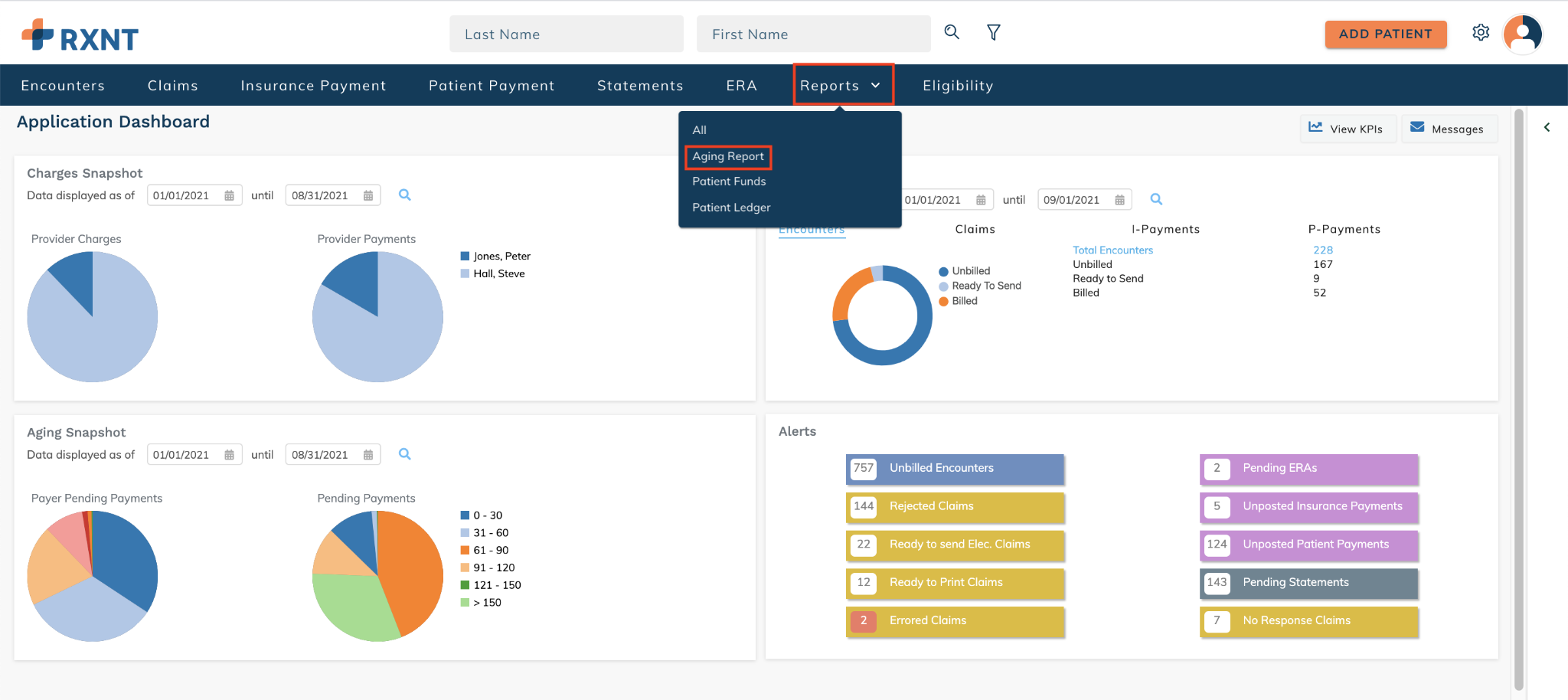
Task: Open the View KPIs button
Action: [1347, 129]
